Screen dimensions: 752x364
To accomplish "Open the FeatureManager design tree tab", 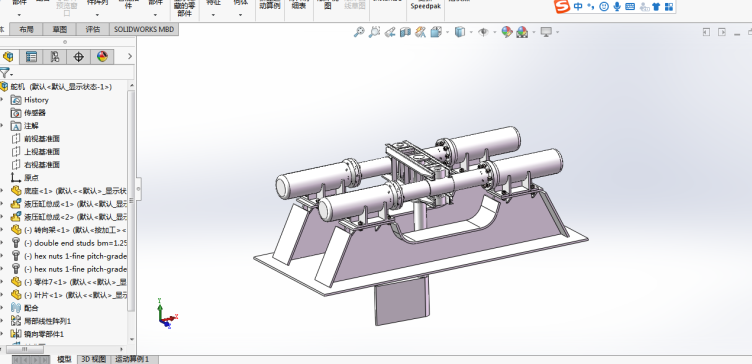I will pos(8,57).
